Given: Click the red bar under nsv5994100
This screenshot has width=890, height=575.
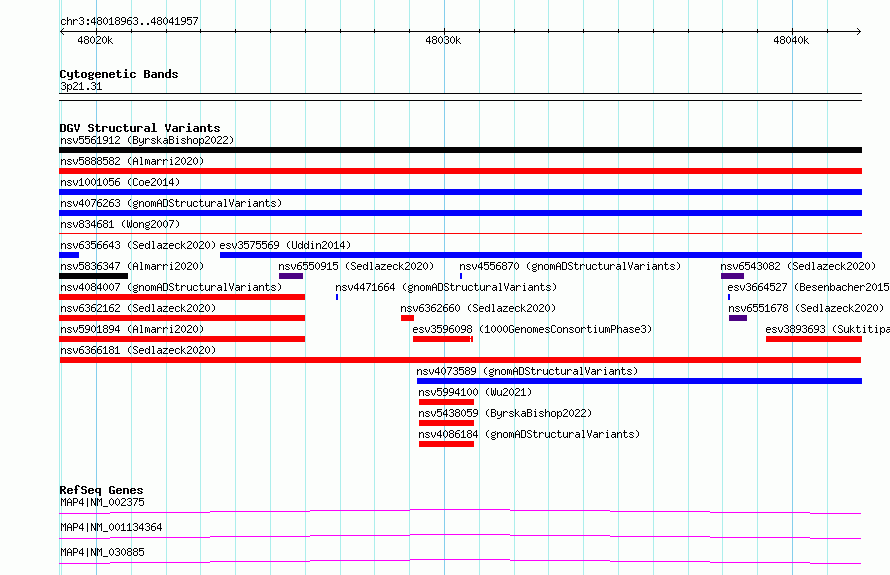Looking at the screenshot, I should [446, 402].
